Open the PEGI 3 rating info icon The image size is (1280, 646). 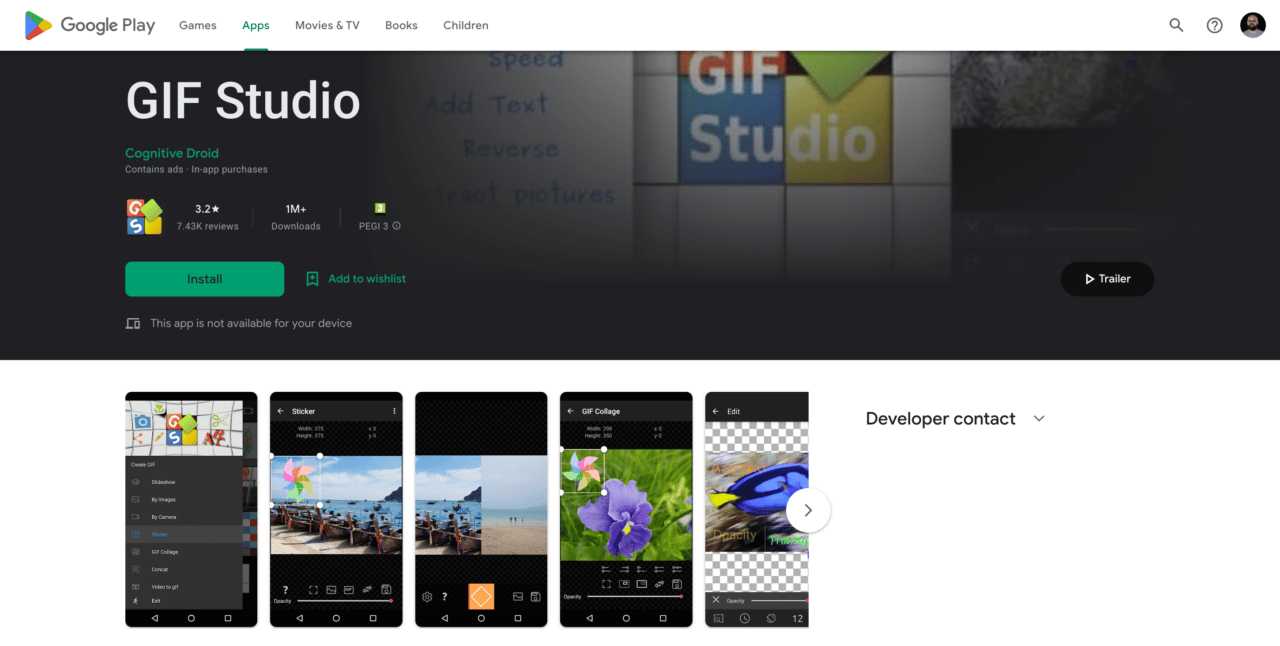coord(396,226)
